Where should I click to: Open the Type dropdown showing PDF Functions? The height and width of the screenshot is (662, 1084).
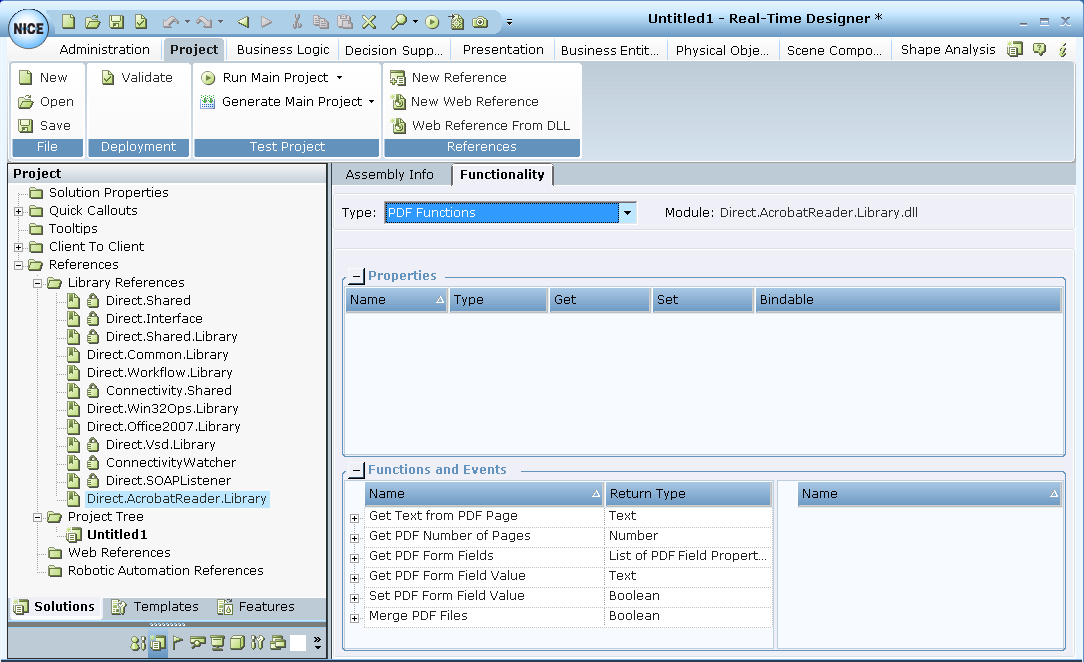627,213
